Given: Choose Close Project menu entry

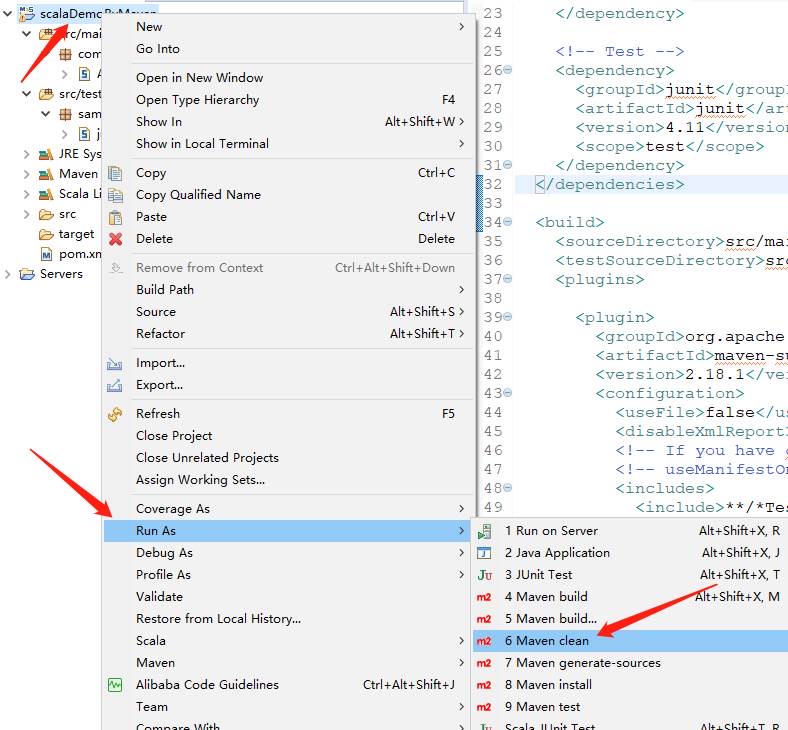Looking at the screenshot, I should pyautogui.click(x=174, y=436).
